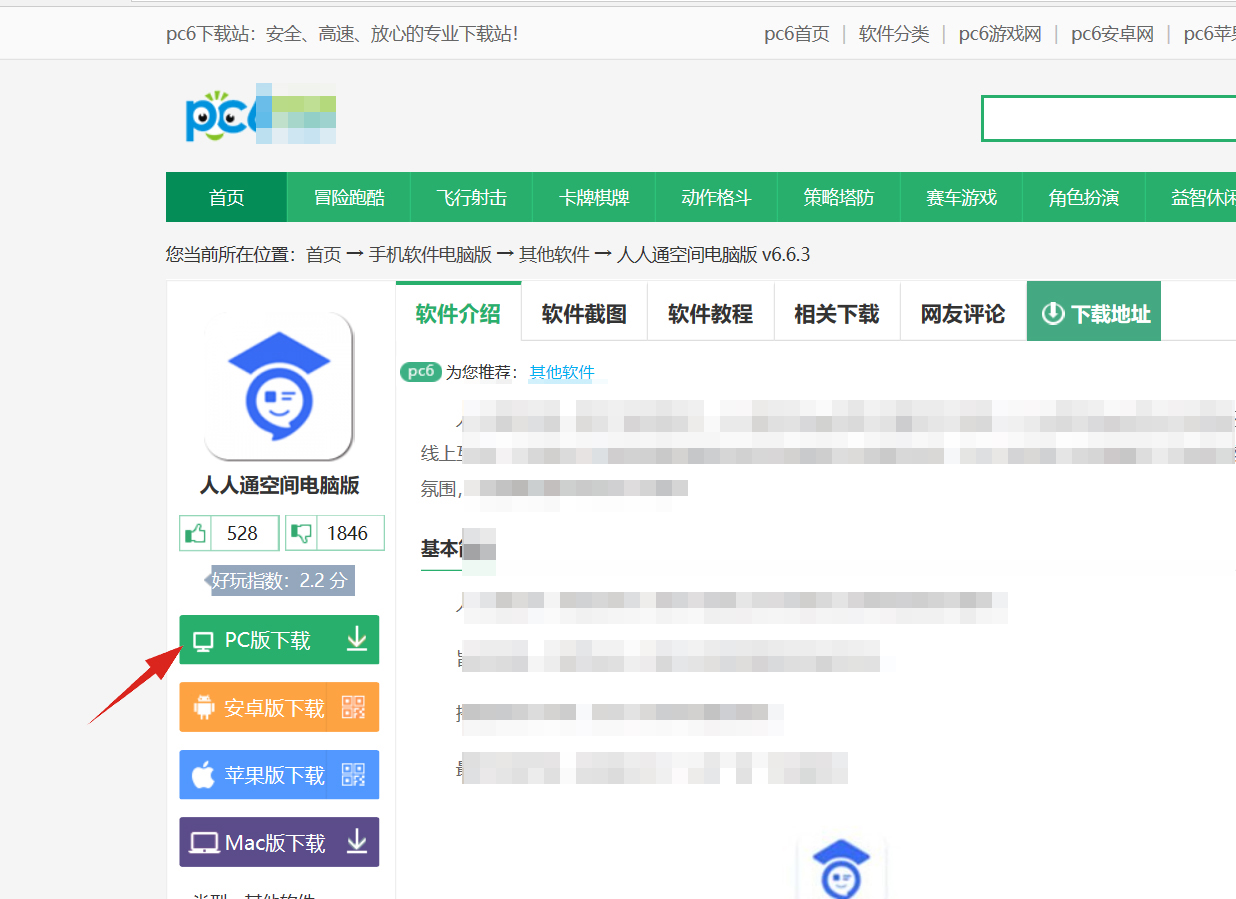This screenshot has height=899, width=1236.
Task: Click into the search input field
Action: (1108, 118)
